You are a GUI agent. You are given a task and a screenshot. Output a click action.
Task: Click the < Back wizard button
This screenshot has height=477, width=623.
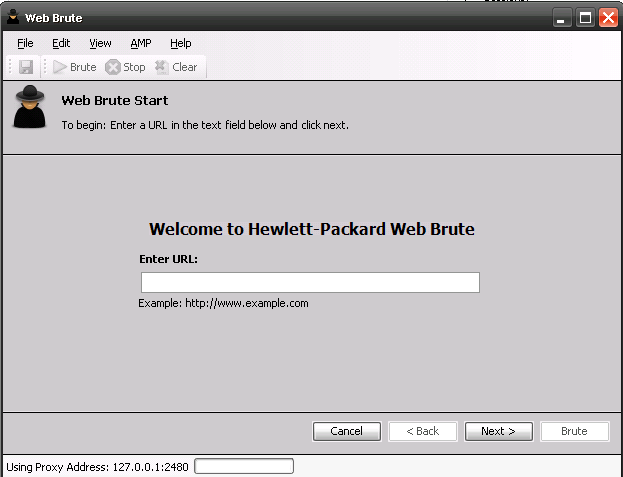pyautogui.click(x=423, y=431)
